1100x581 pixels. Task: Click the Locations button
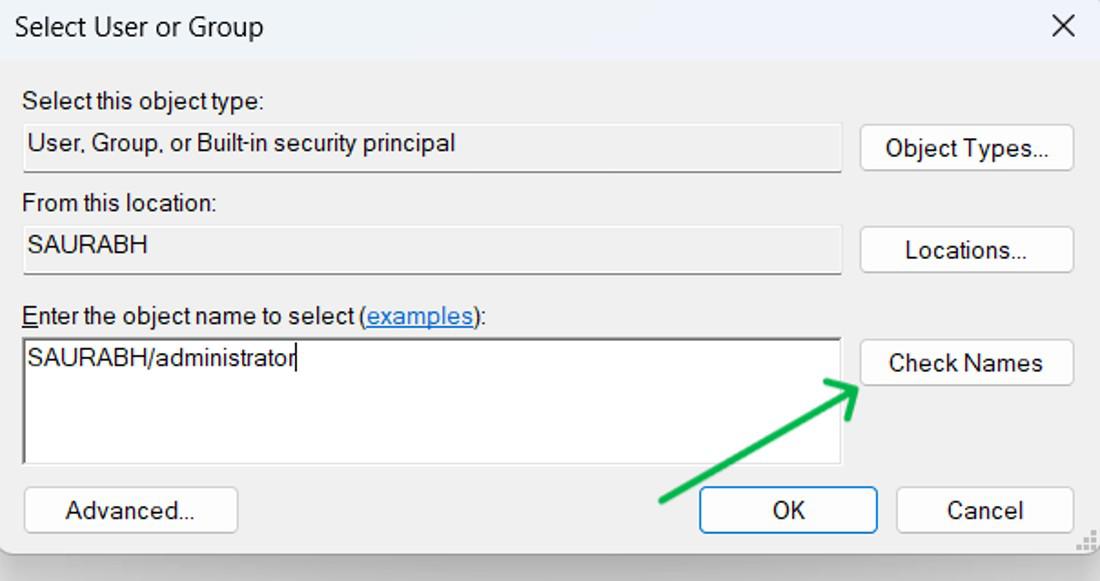pyautogui.click(x=966, y=250)
